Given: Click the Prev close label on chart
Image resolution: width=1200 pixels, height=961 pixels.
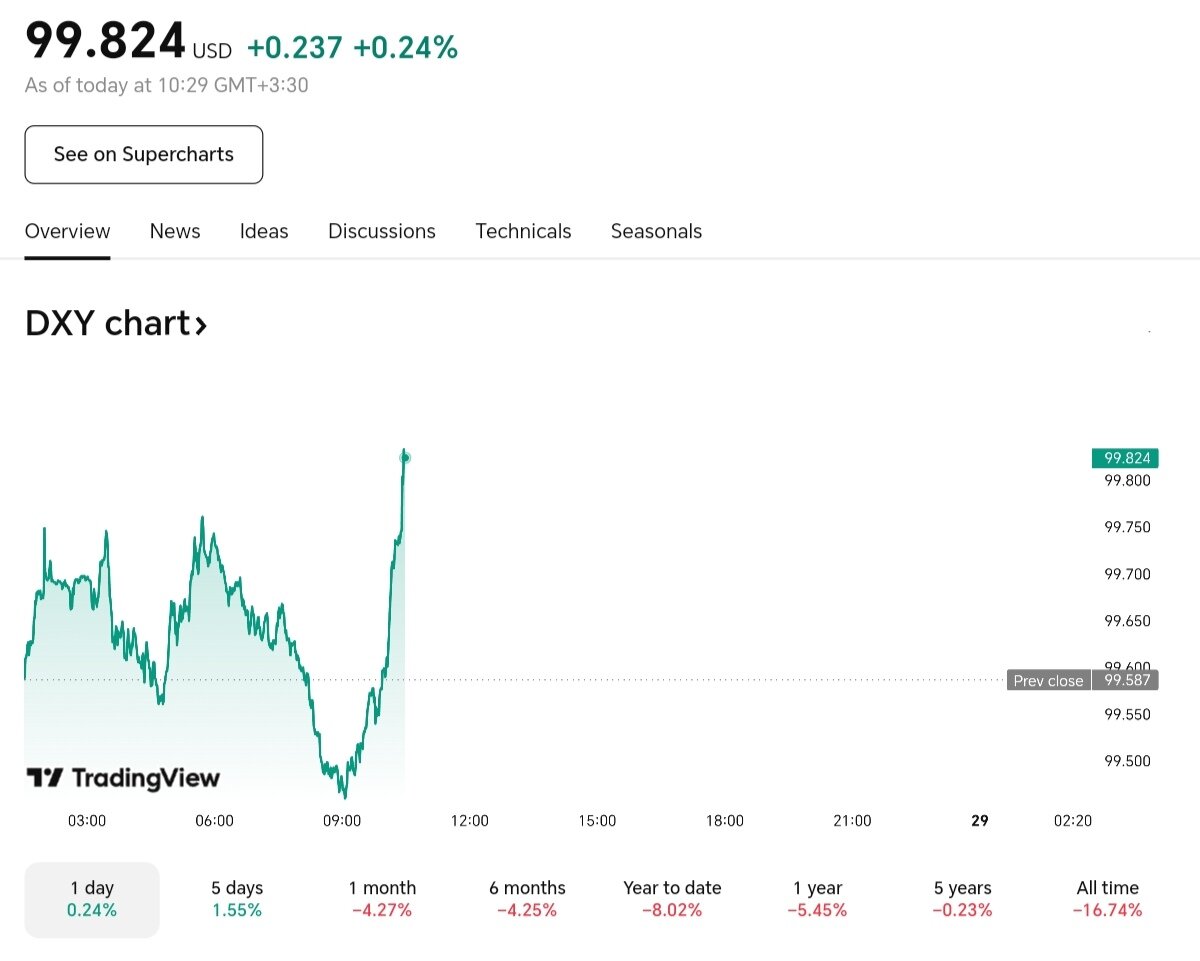Looking at the screenshot, I should [1048, 681].
